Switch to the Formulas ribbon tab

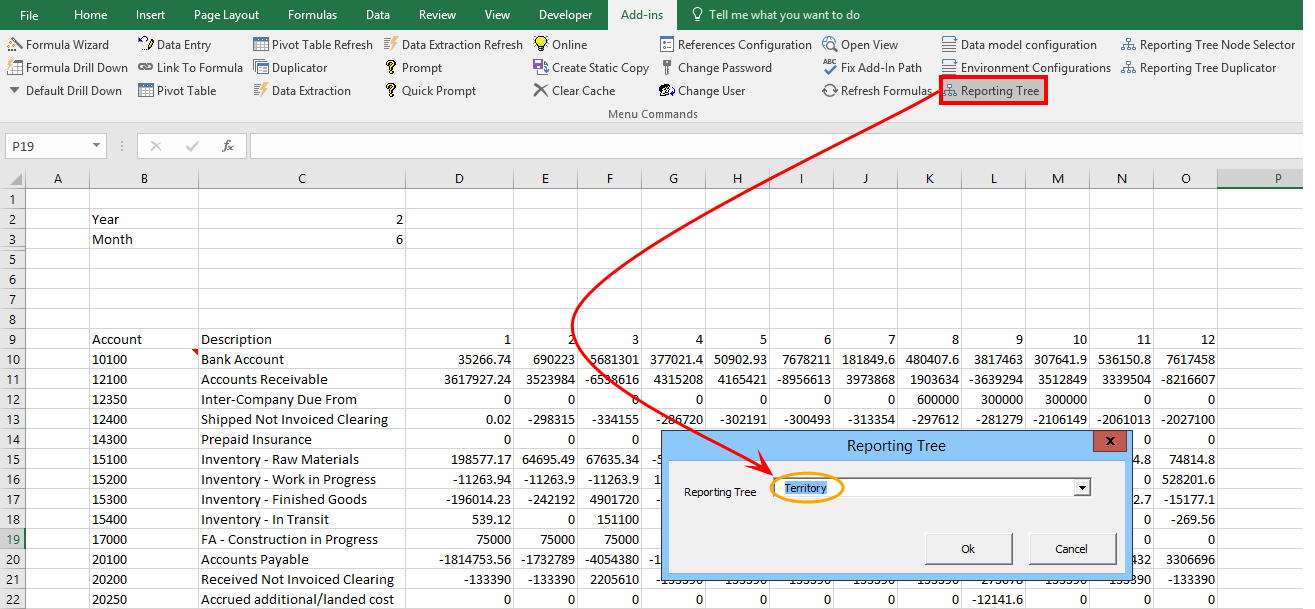point(312,15)
